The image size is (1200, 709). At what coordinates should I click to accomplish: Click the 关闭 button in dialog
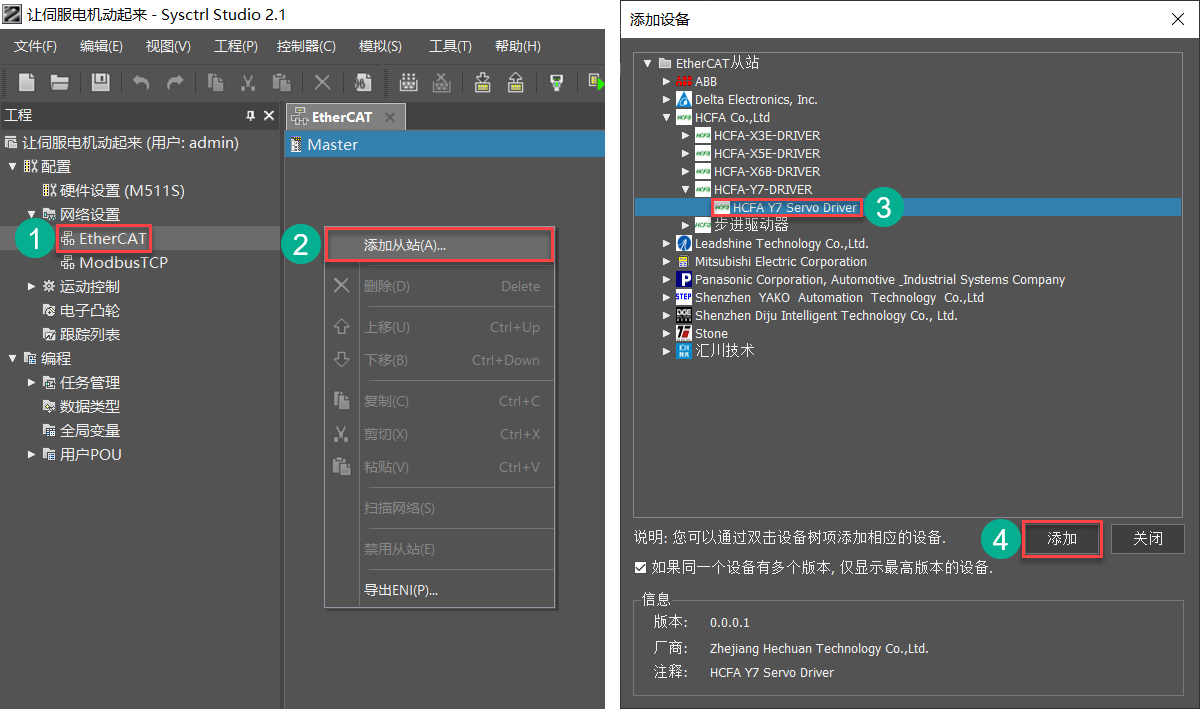(1148, 538)
